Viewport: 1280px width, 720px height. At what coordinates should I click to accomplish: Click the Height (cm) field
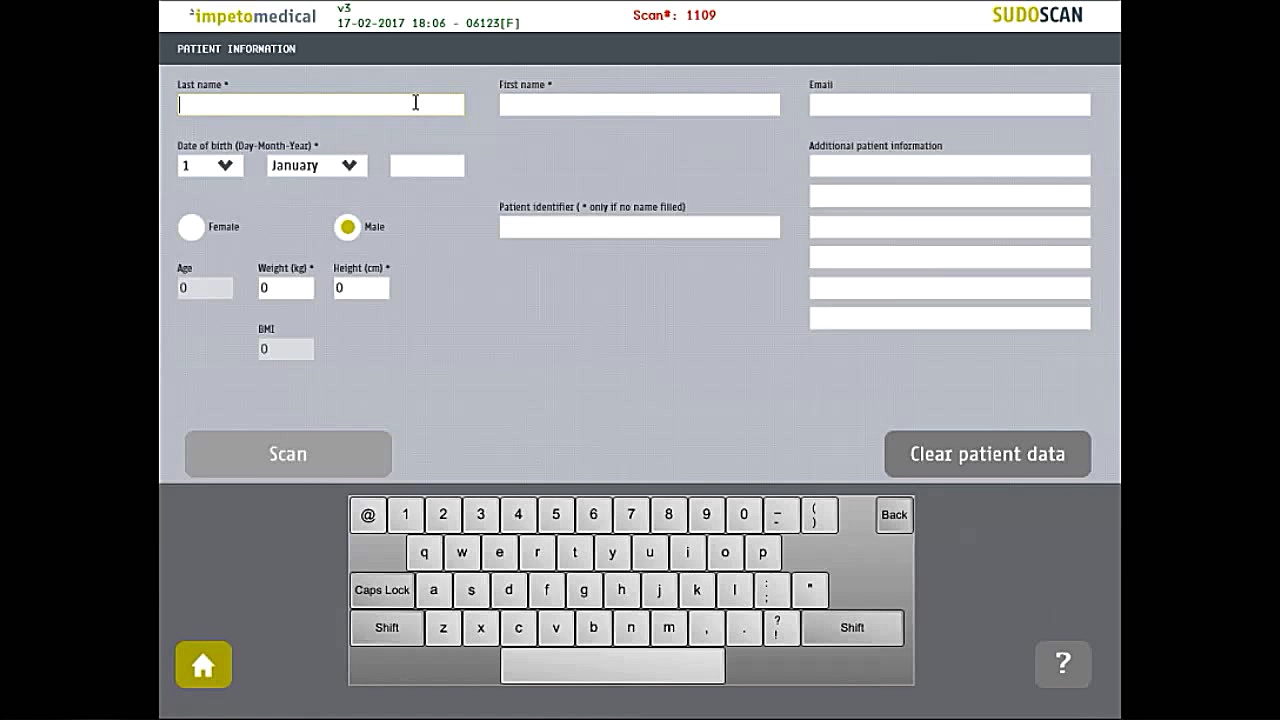361,288
